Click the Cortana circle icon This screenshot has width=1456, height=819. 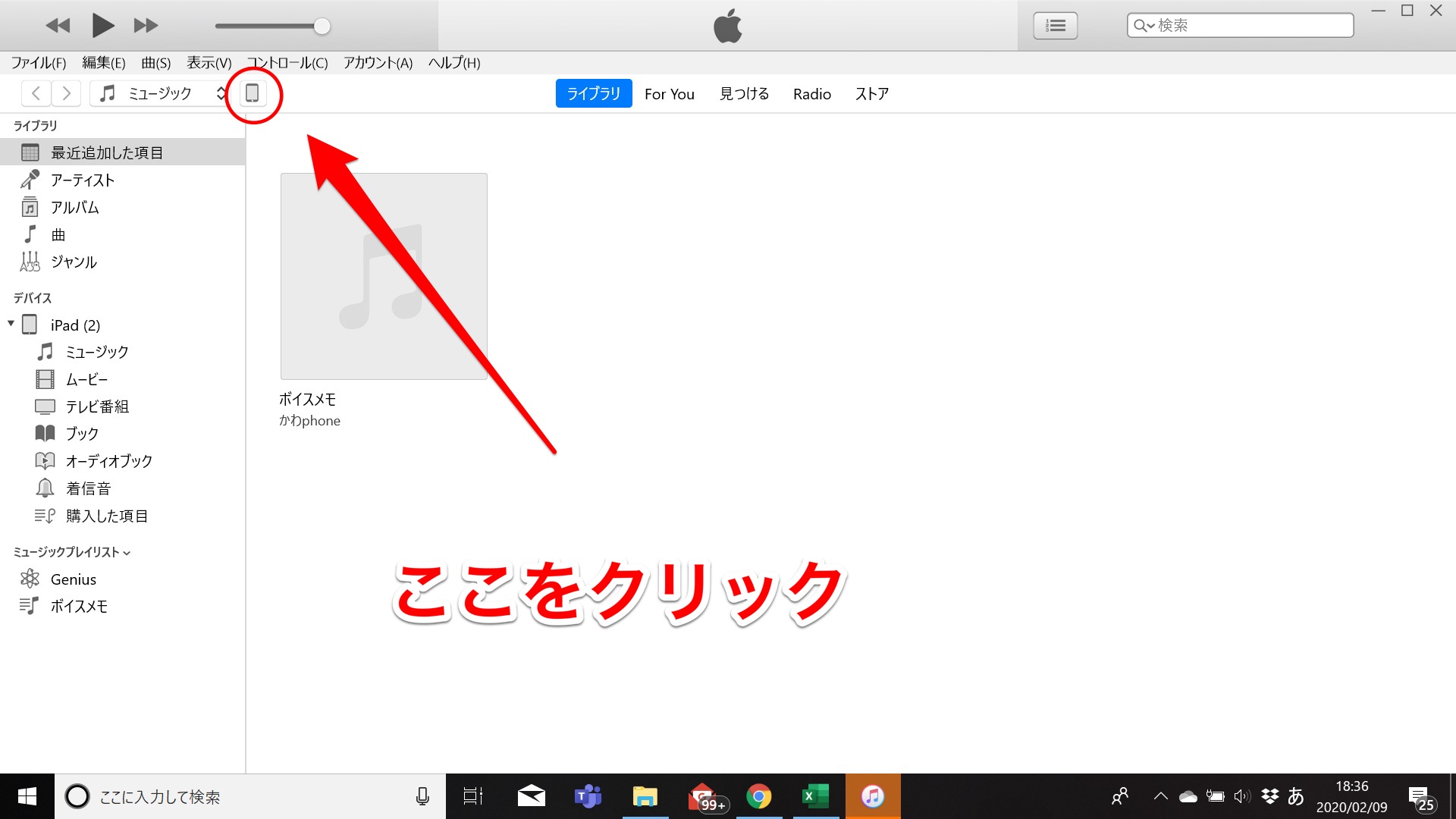pyautogui.click(x=77, y=796)
